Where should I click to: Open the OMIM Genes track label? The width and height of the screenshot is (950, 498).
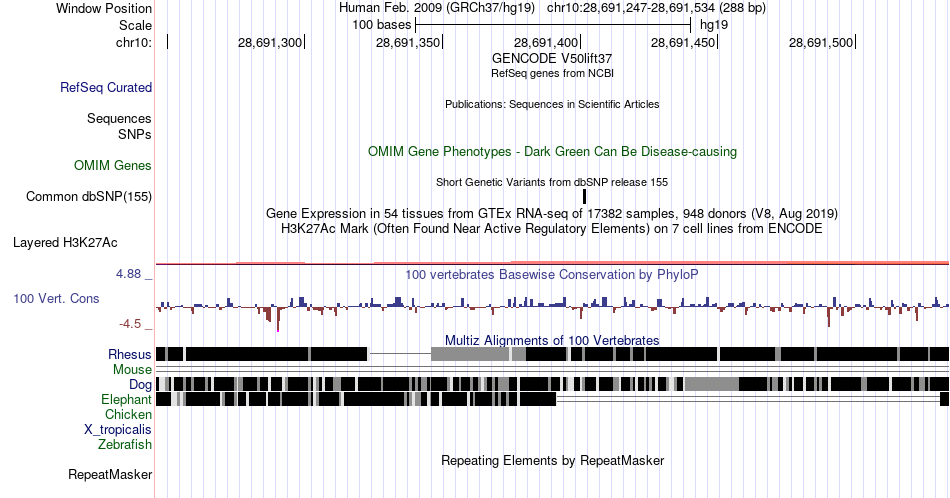[113, 165]
